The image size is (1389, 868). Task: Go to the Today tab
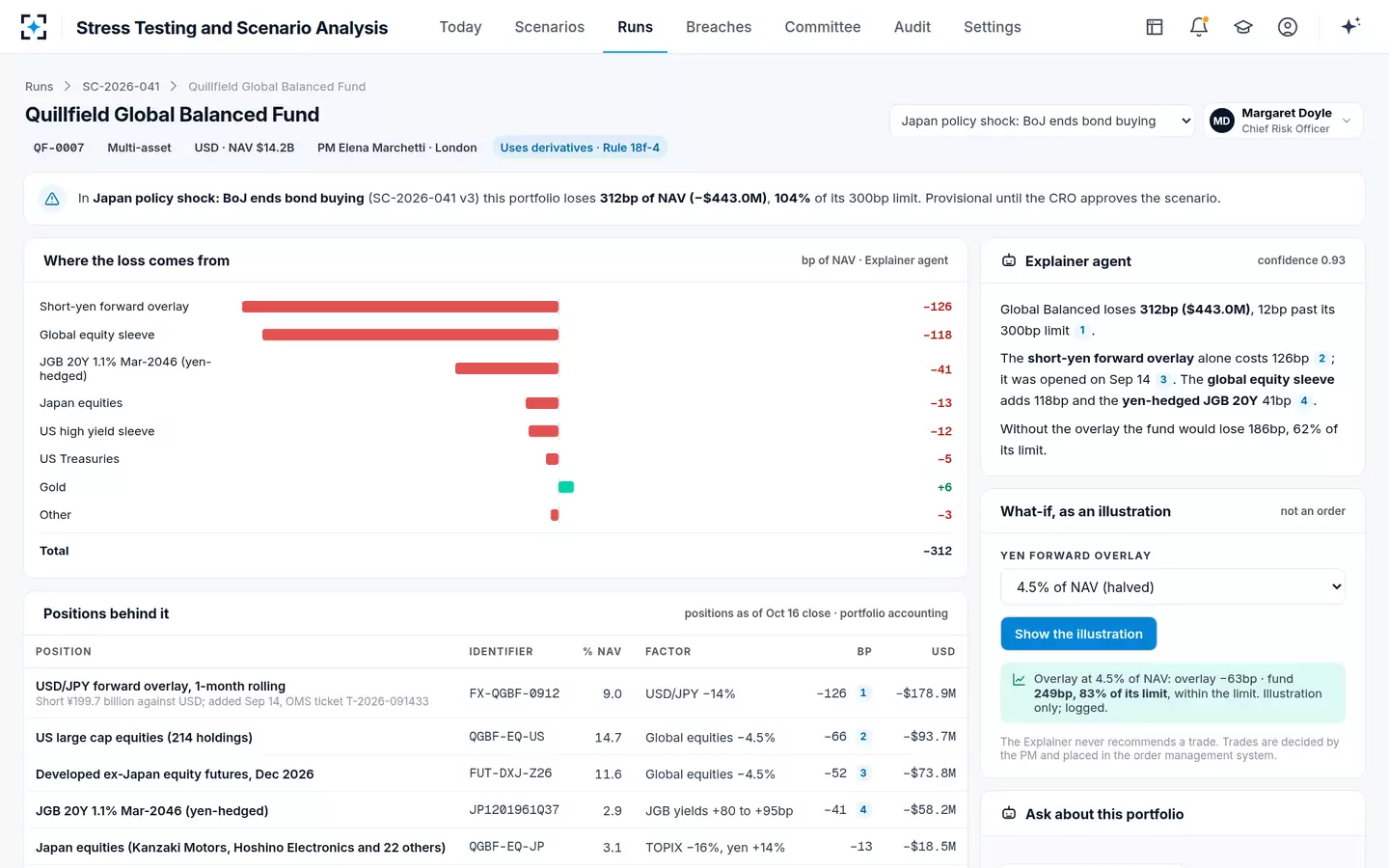pos(460,27)
